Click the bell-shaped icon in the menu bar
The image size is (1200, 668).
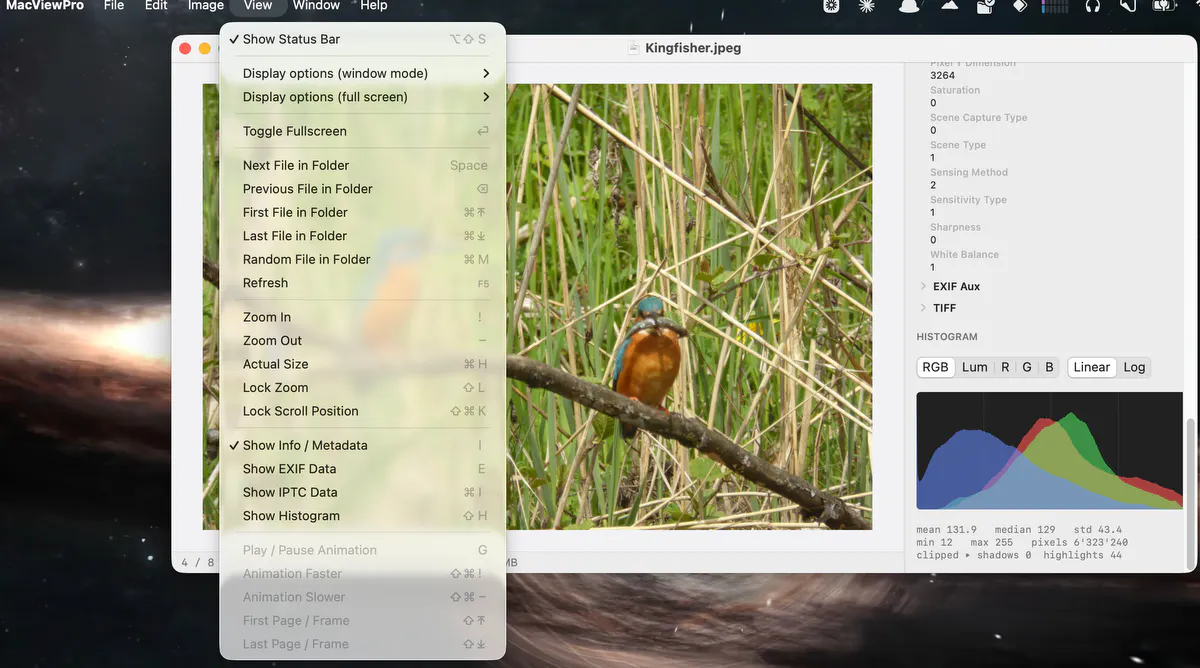pos(908,6)
